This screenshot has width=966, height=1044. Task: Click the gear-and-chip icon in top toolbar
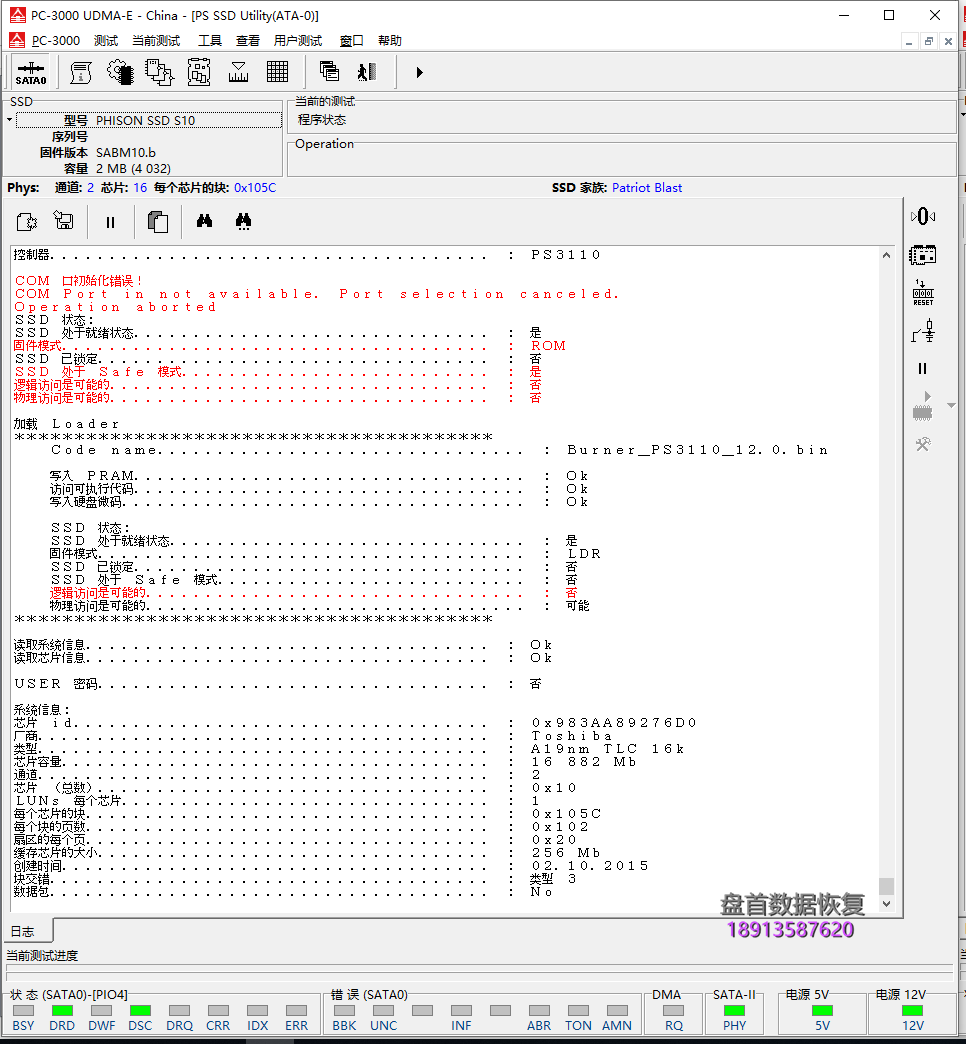pos(120,72)
